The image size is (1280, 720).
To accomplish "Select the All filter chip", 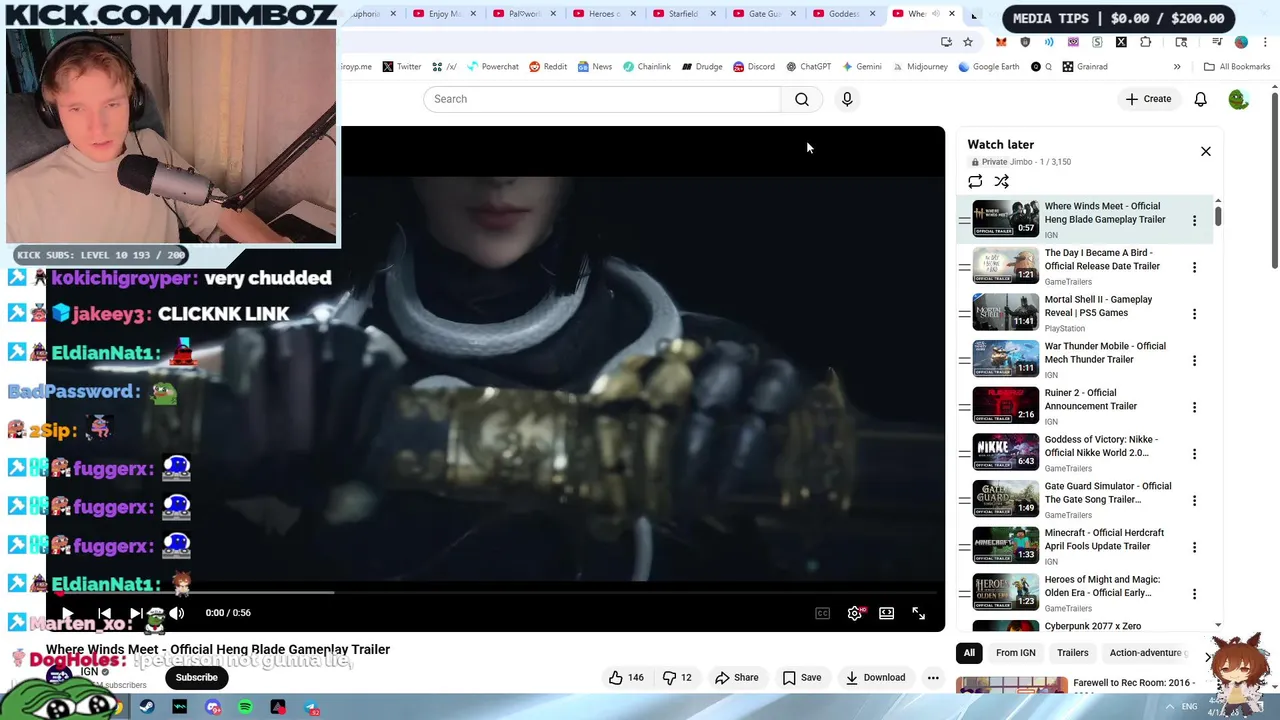I will click(969, 653).
